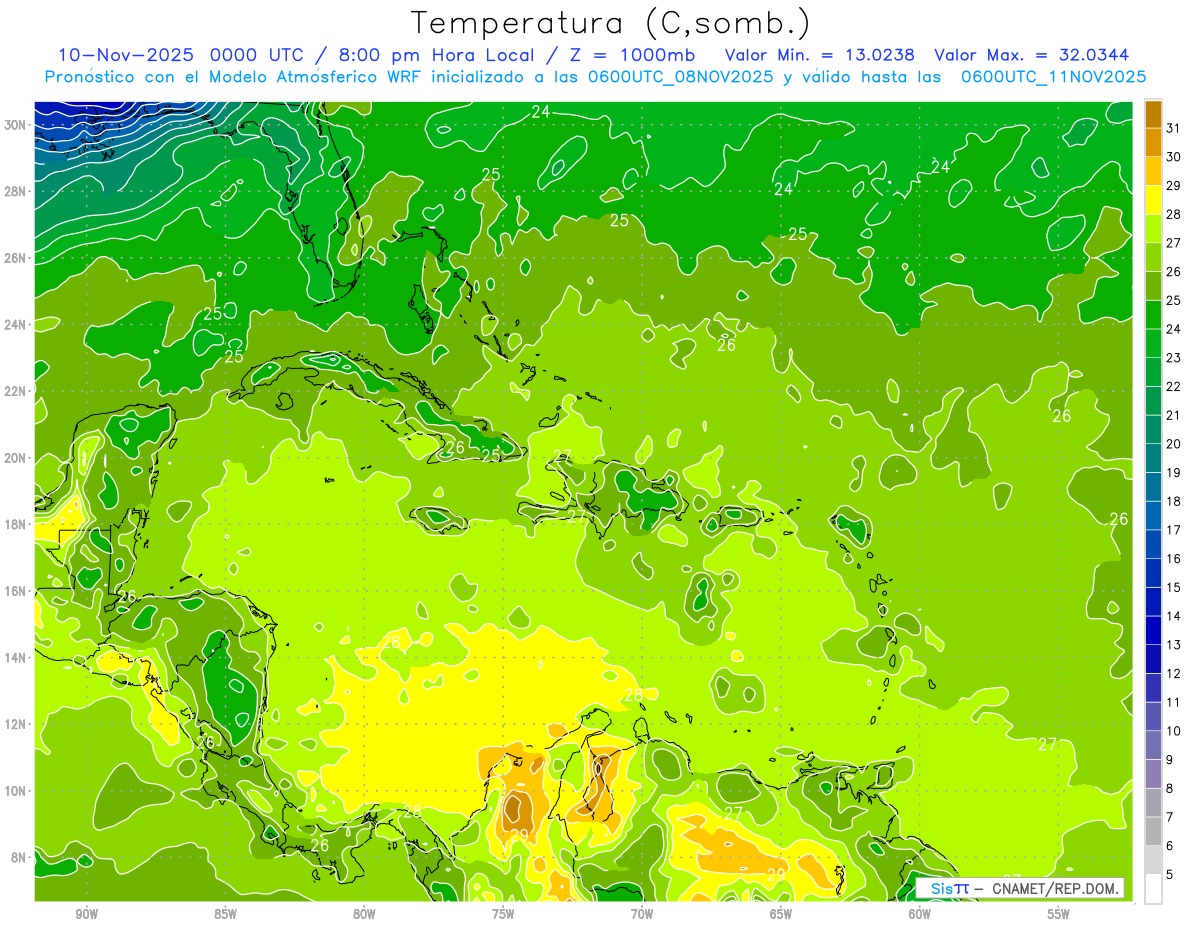Click the "18N" latitude axis label
The width and height of the screenshot is (1200, 927).
[17, 524]
